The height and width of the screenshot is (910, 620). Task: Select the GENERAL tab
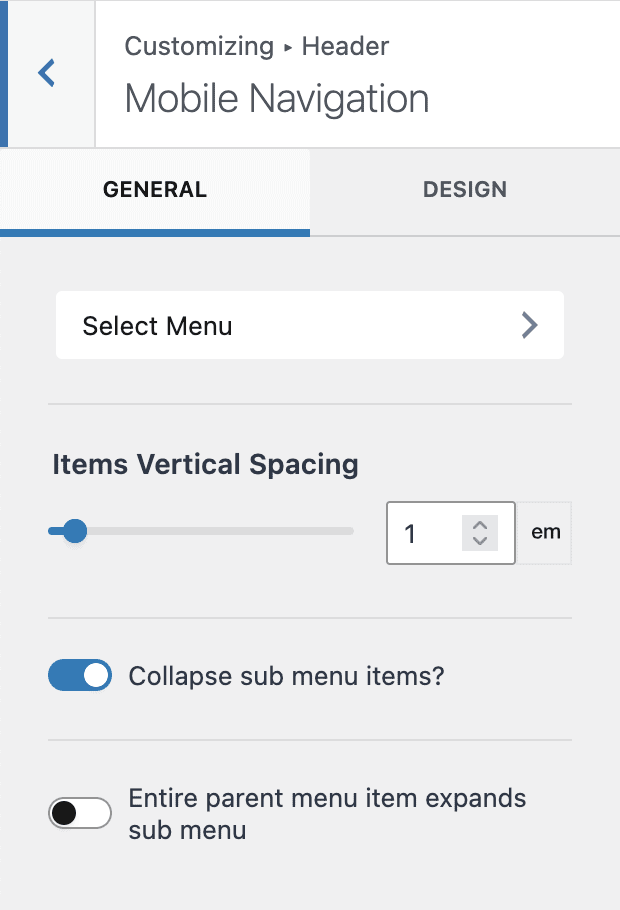coord(155,189)
